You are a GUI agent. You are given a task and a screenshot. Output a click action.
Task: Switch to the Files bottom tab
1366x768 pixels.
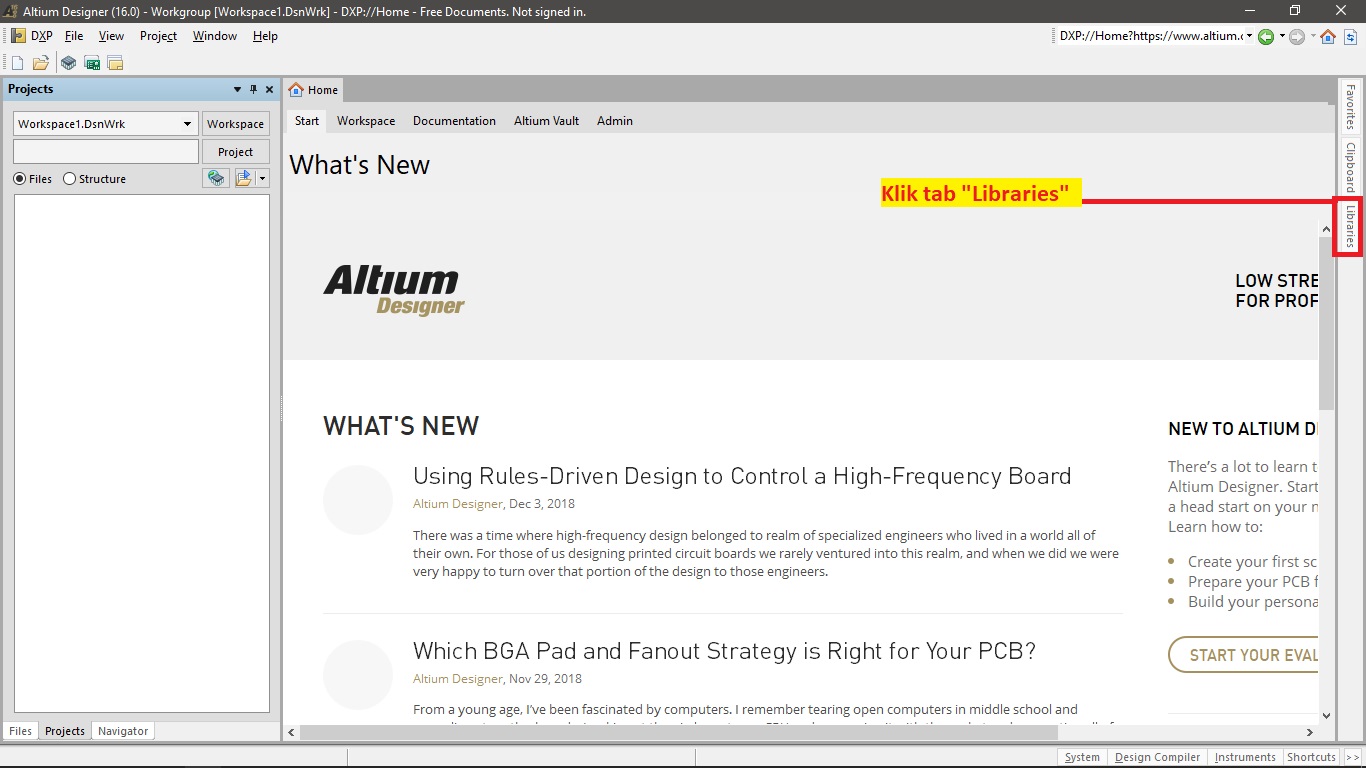pos(20,731)
